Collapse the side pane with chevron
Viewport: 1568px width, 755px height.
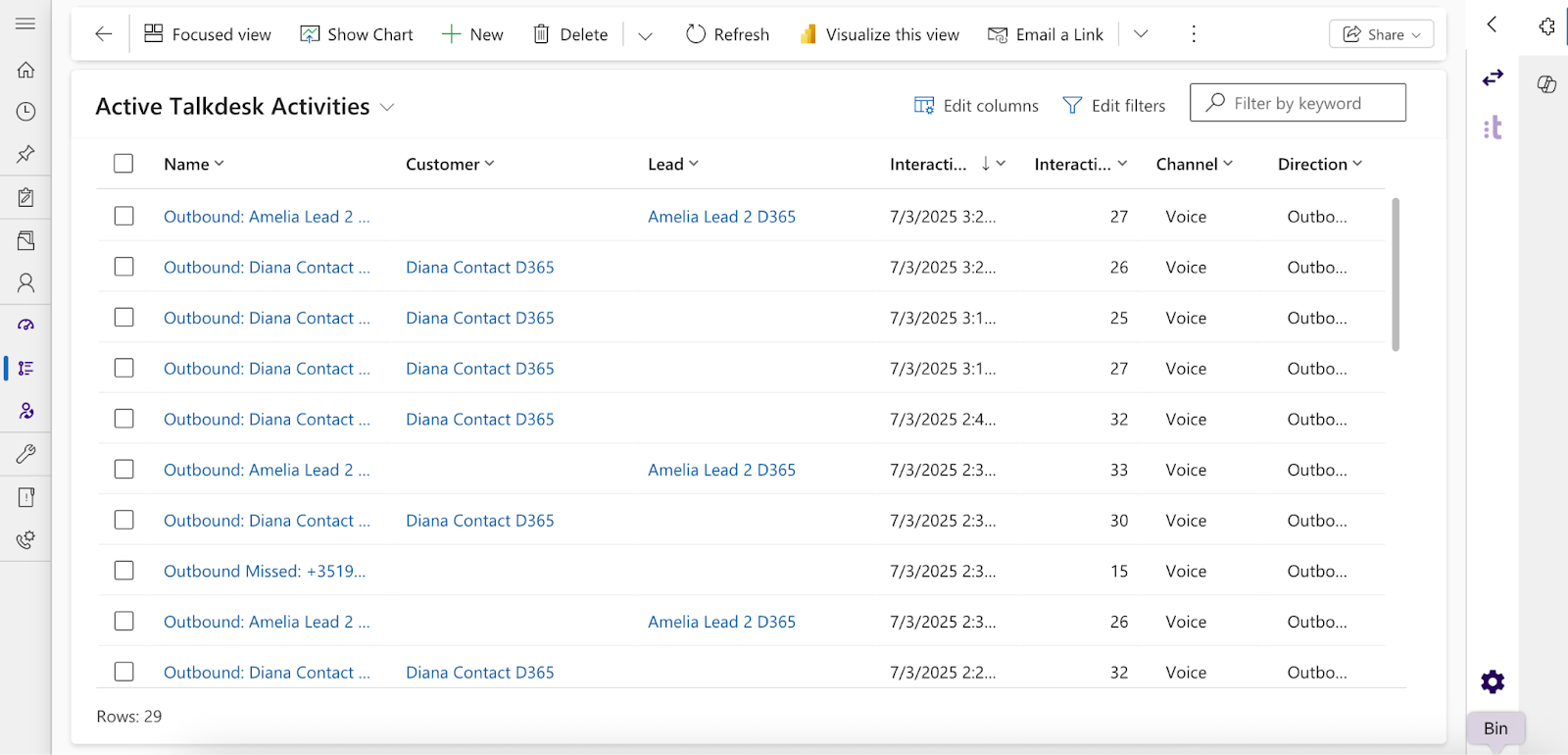click(1492, 25)
